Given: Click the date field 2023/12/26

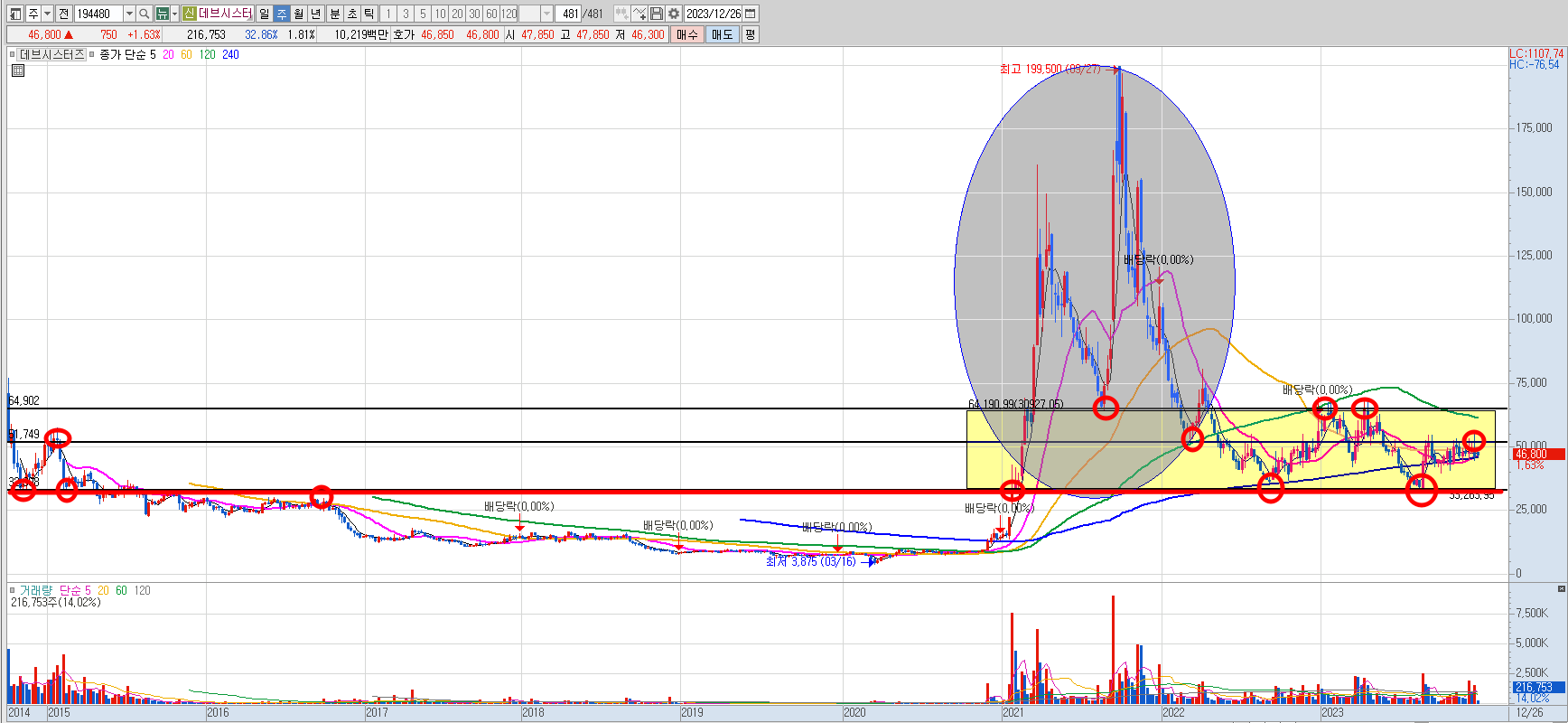Looking at the screenshot, I should [x=714, y=14].
